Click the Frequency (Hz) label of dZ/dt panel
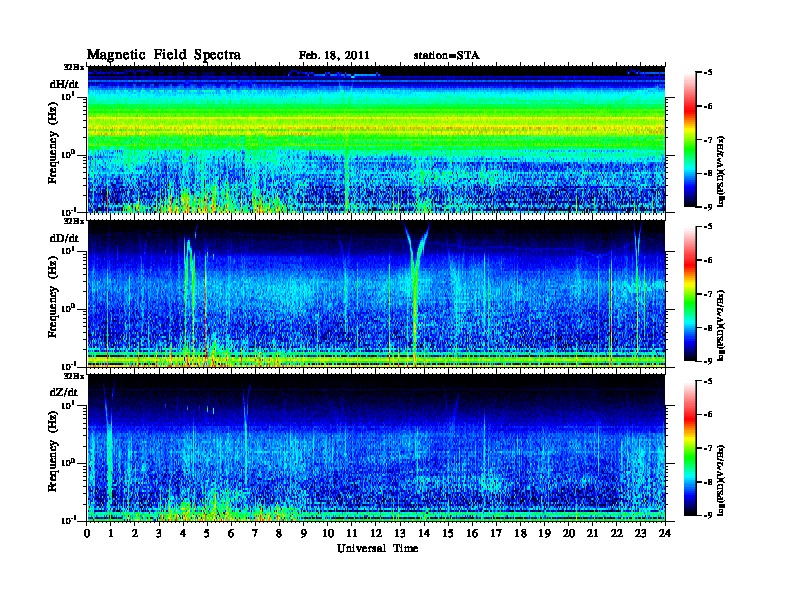 53,450
